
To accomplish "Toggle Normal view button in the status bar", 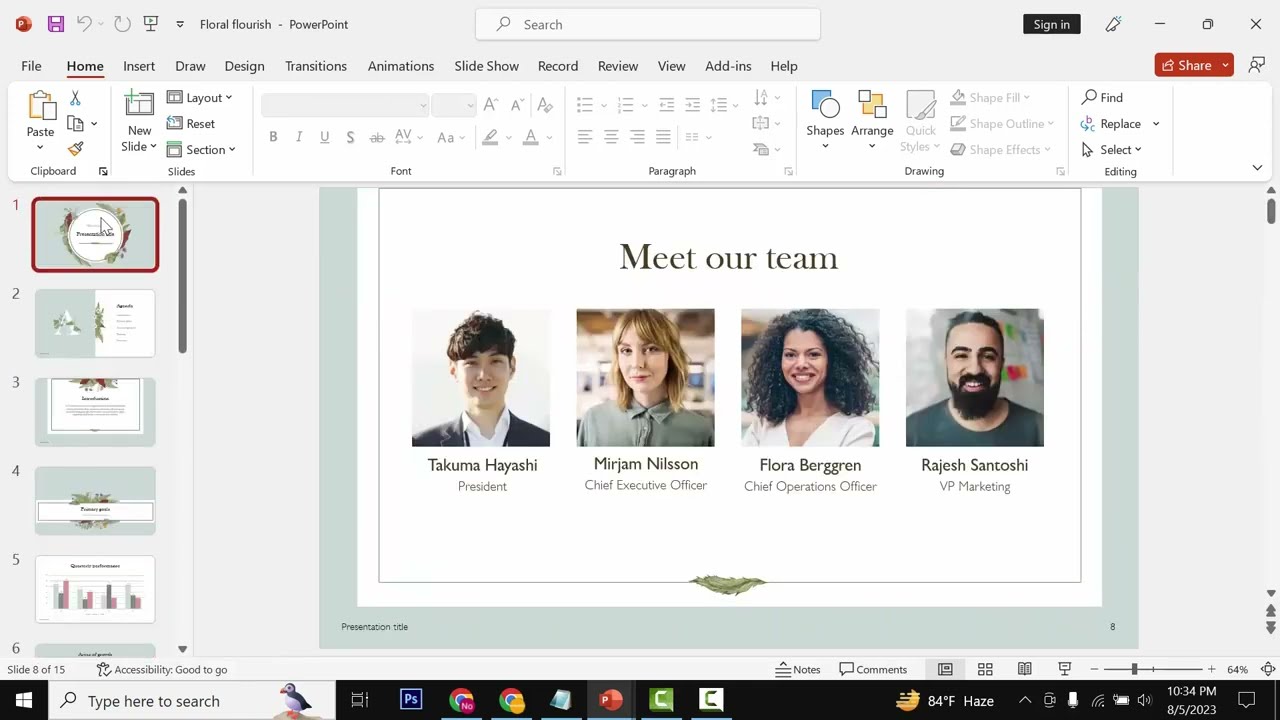I will coord(945,669).
